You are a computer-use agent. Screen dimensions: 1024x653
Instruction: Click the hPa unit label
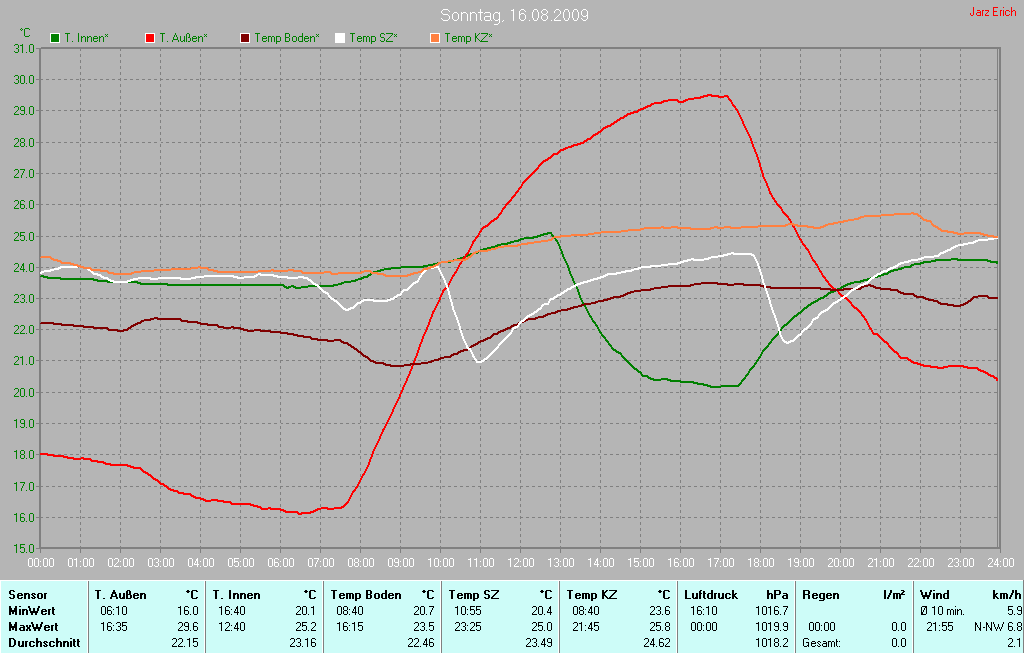pos(777,595)
